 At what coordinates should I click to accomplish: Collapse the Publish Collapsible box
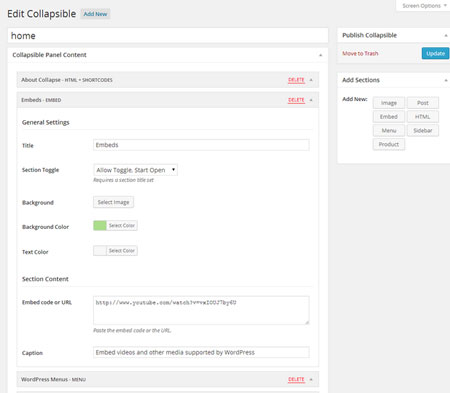click(x=446, y=35)
